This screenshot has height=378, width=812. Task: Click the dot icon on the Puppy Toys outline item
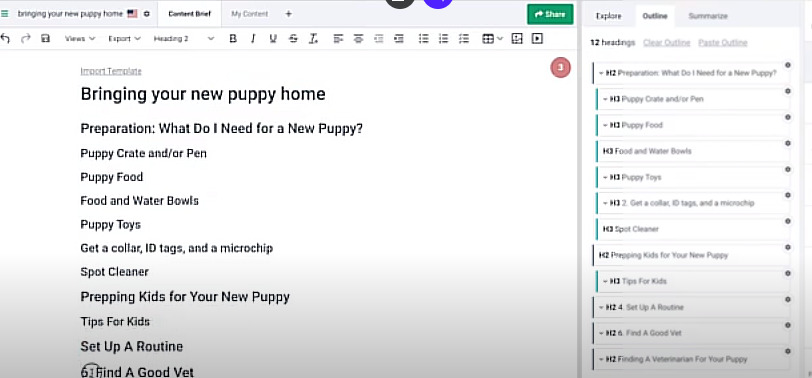pyautogui.click(x=788, y=169)
